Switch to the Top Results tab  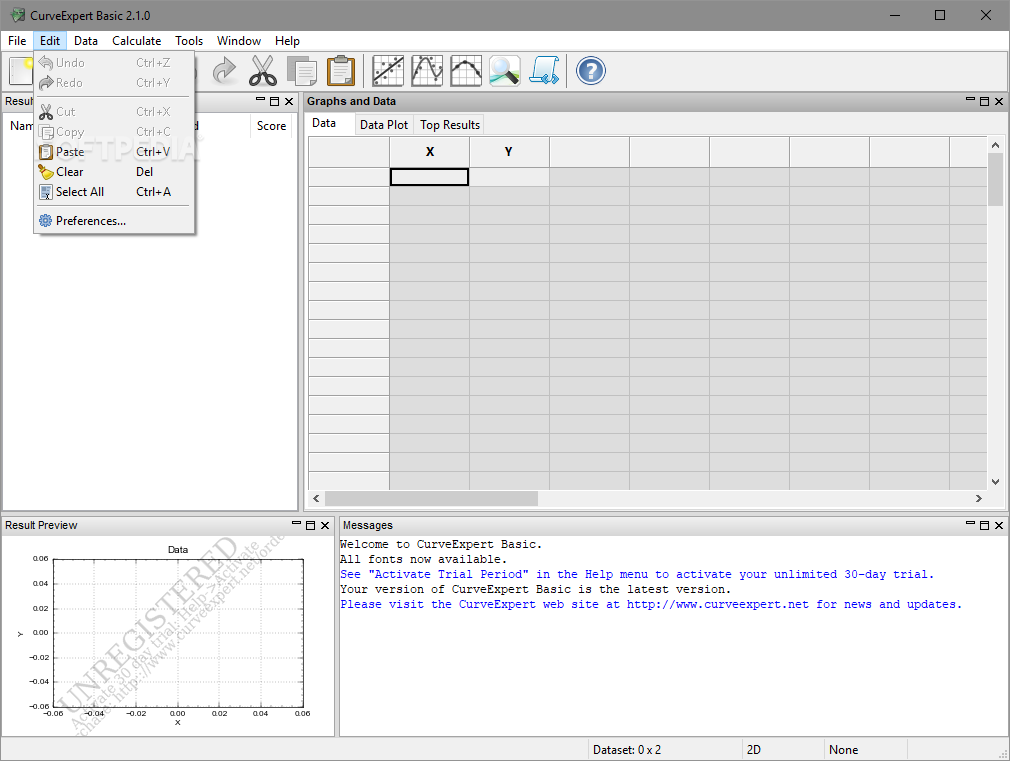(x=450, y=125)
